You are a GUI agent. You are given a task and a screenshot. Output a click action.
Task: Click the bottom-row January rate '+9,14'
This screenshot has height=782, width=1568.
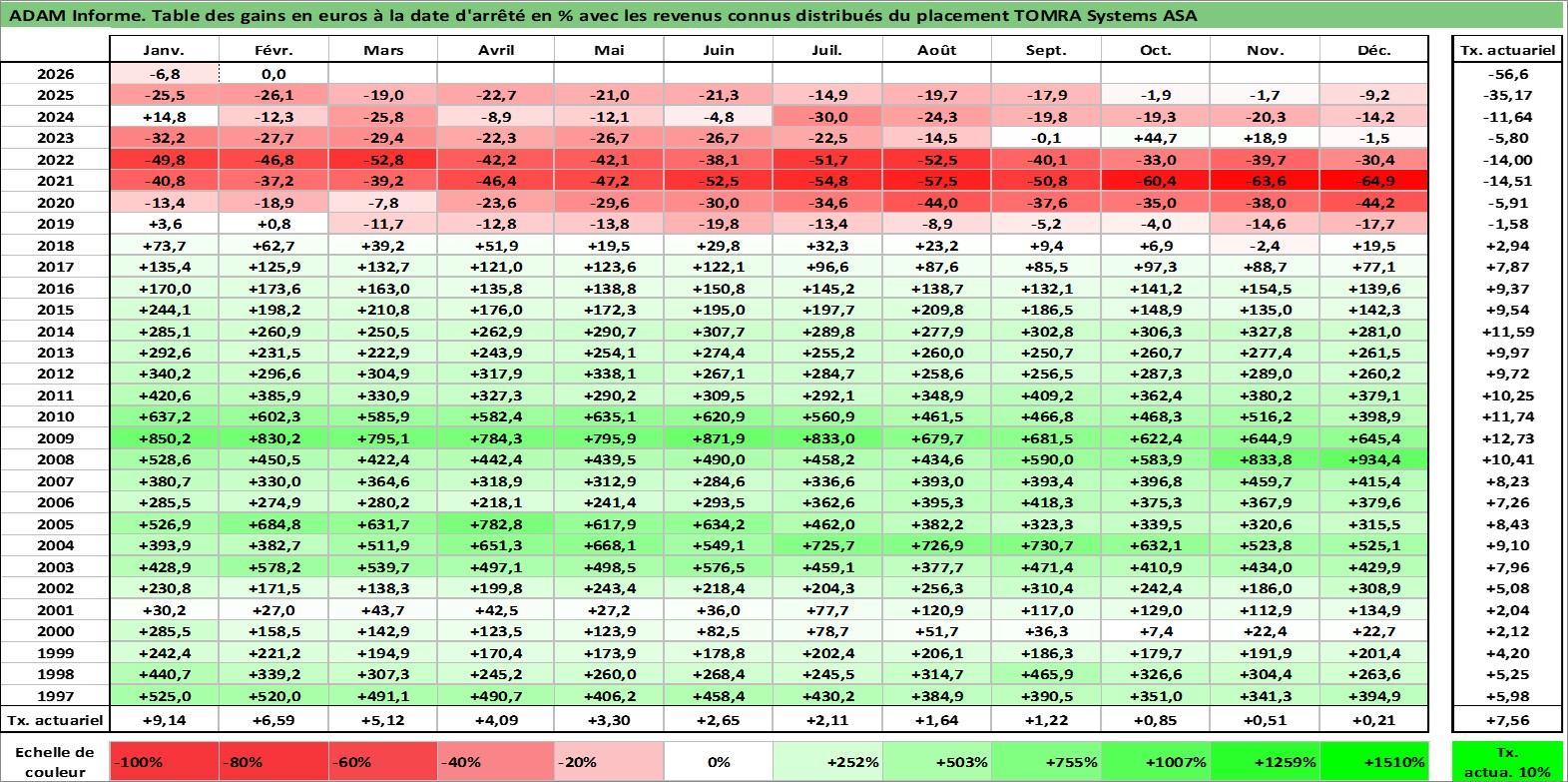pyautogui.click(x=164, y=719)
